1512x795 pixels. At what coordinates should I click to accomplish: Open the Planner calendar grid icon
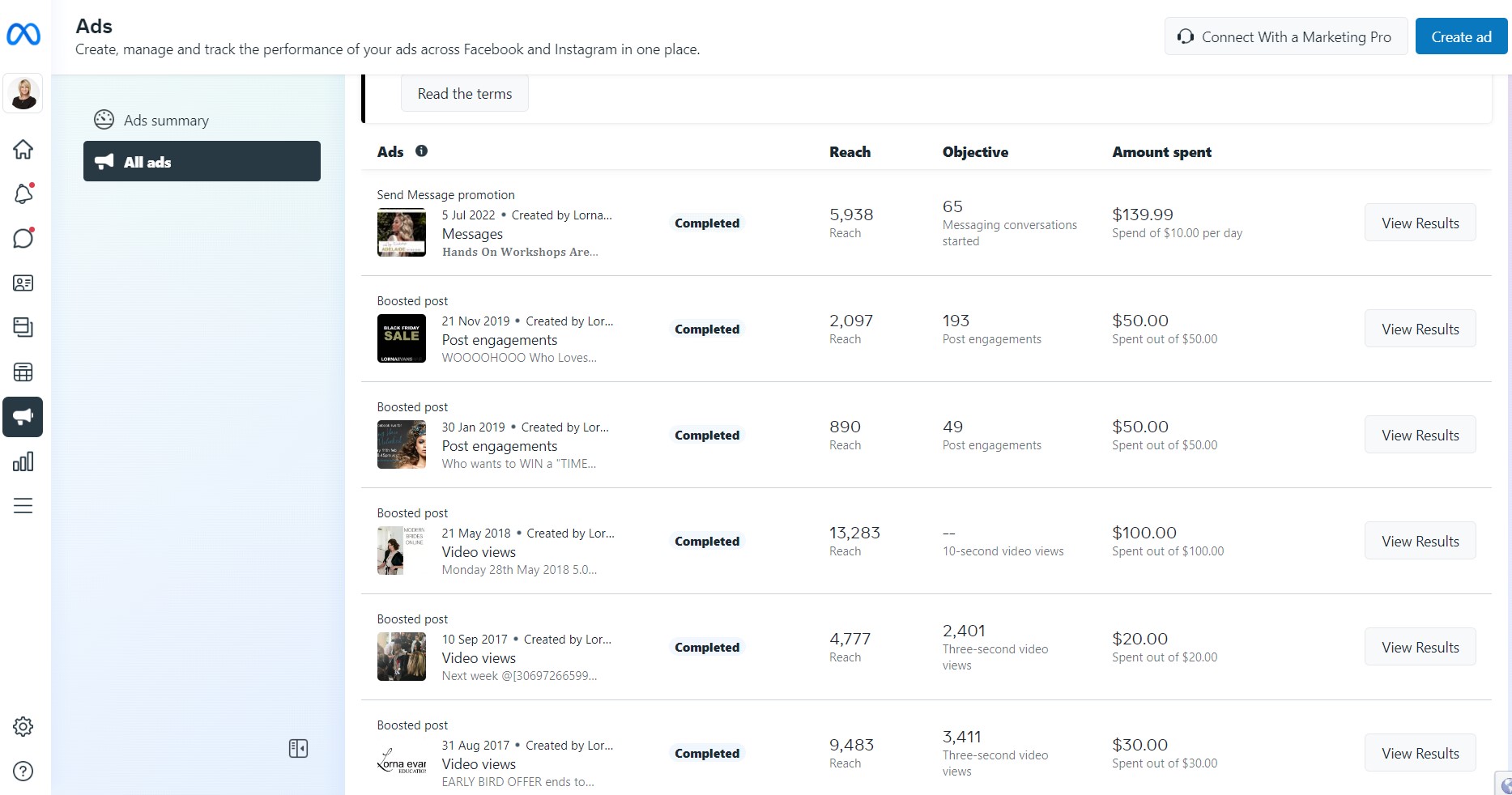click(x=23, y=372)
